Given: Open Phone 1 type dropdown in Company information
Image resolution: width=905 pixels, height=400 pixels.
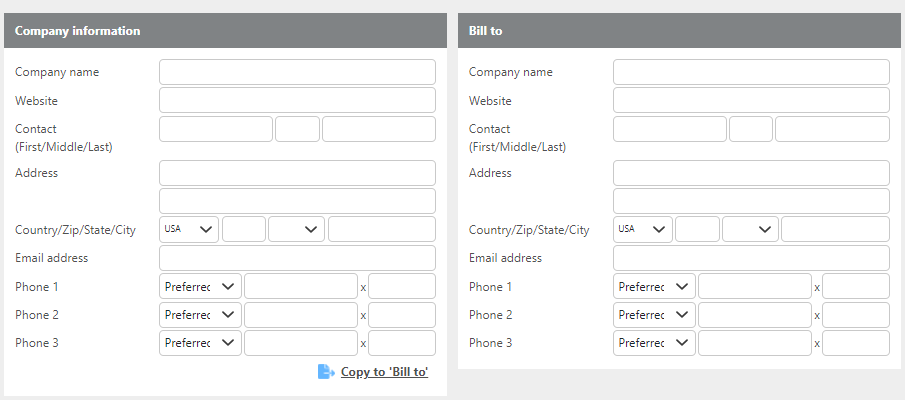Looking at the screenshot, I should click(200, 286).
